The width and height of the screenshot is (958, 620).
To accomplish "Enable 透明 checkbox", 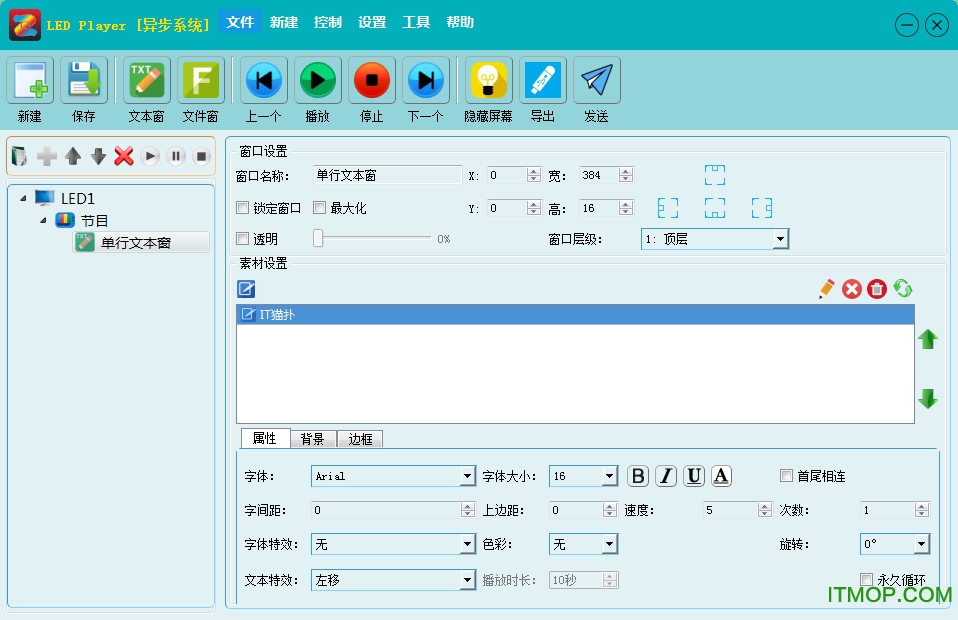I will click(243, 238).
